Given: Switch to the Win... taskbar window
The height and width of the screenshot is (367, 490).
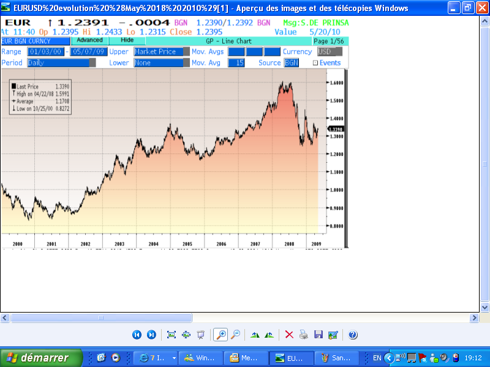Looking at the screenshot, I should [x=200, y=358].
